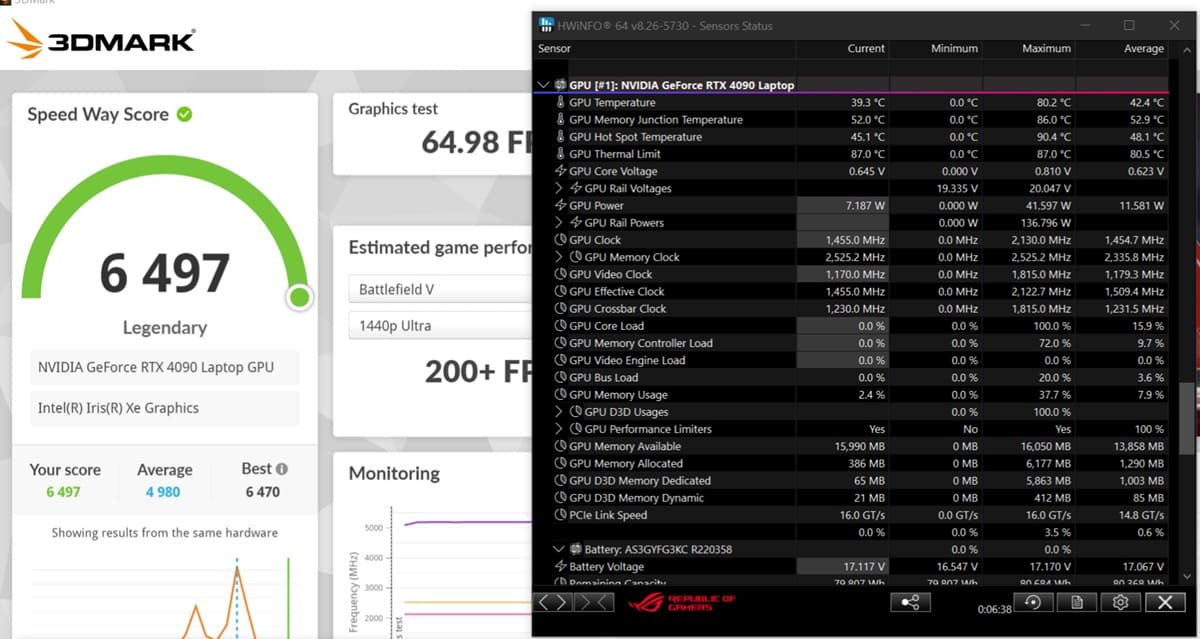Viewport: 1200px width, 639px height.
Task: Collapse the Battery AS3GYFG3KC sensor group
Action: click(x=559, y=549)
